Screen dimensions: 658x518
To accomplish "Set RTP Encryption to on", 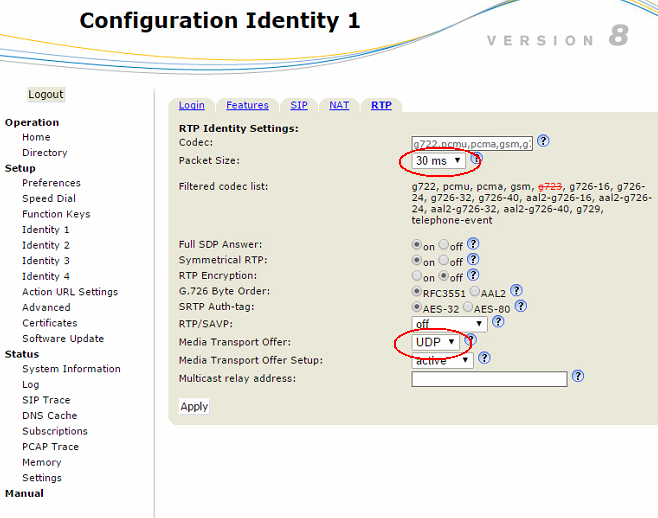I will coord(417,277).
